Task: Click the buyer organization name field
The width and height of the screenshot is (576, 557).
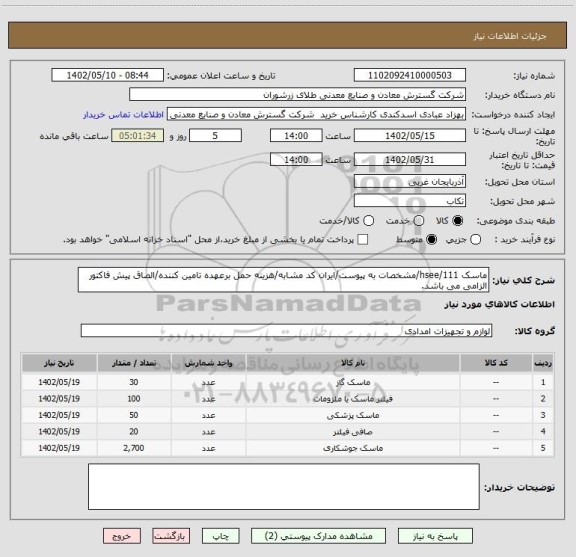Action: click(297, 95)
